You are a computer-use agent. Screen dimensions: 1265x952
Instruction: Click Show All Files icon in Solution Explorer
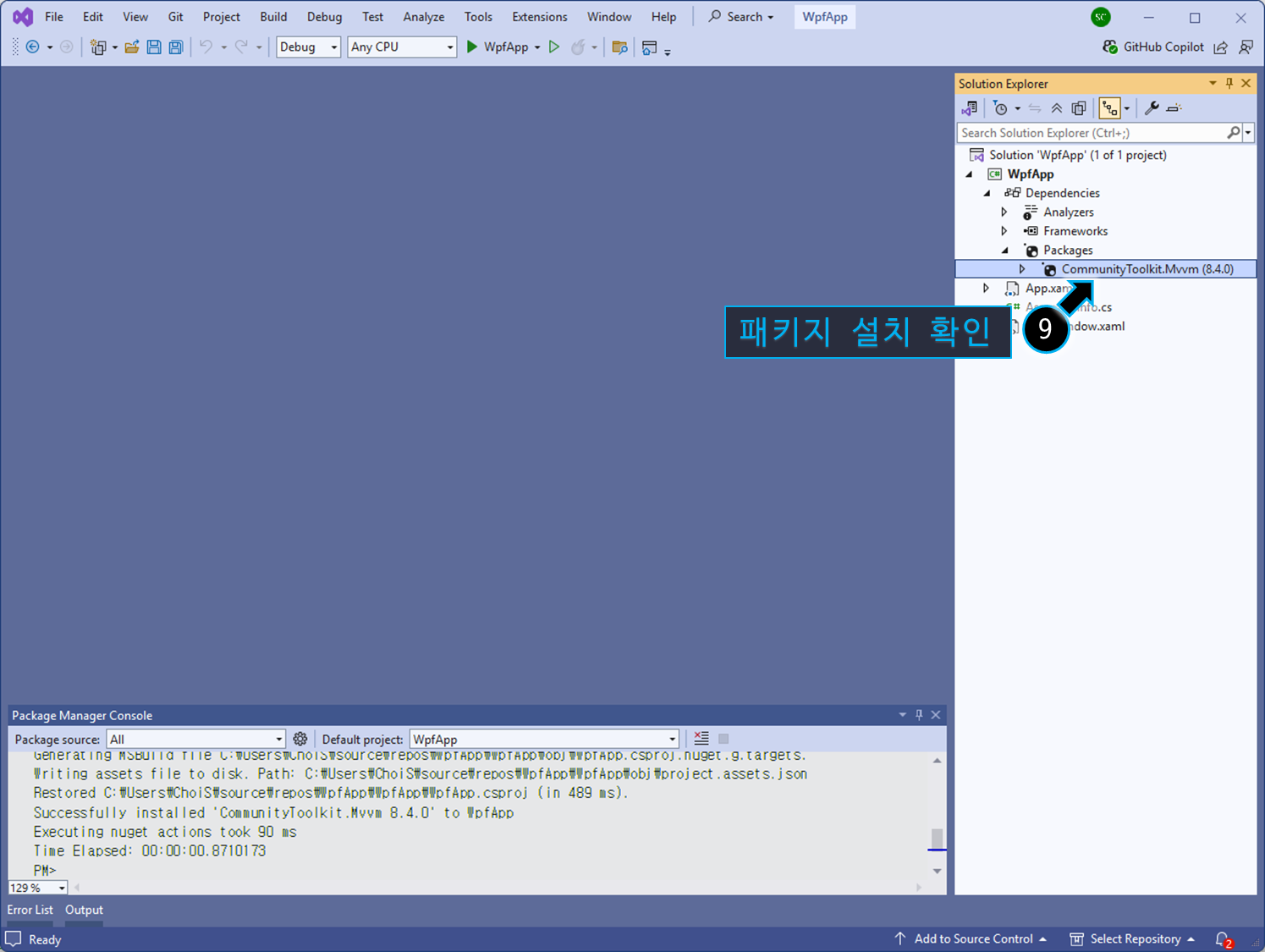coord(1079,108)
